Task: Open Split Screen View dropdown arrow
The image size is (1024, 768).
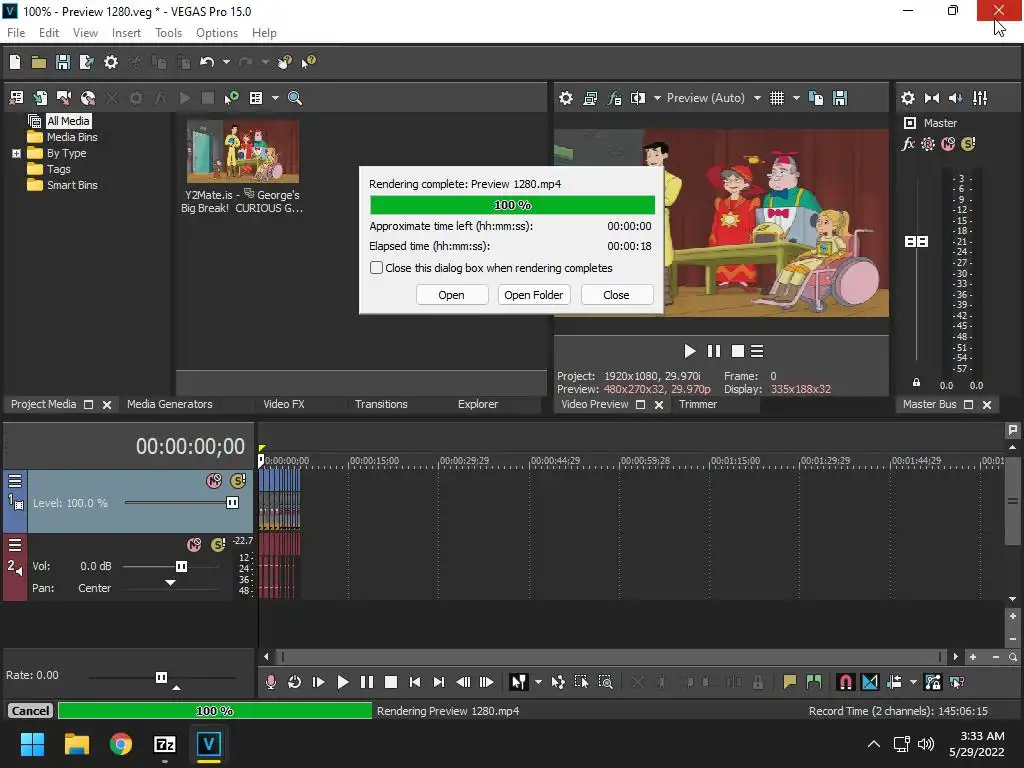Action: point(657,98)
